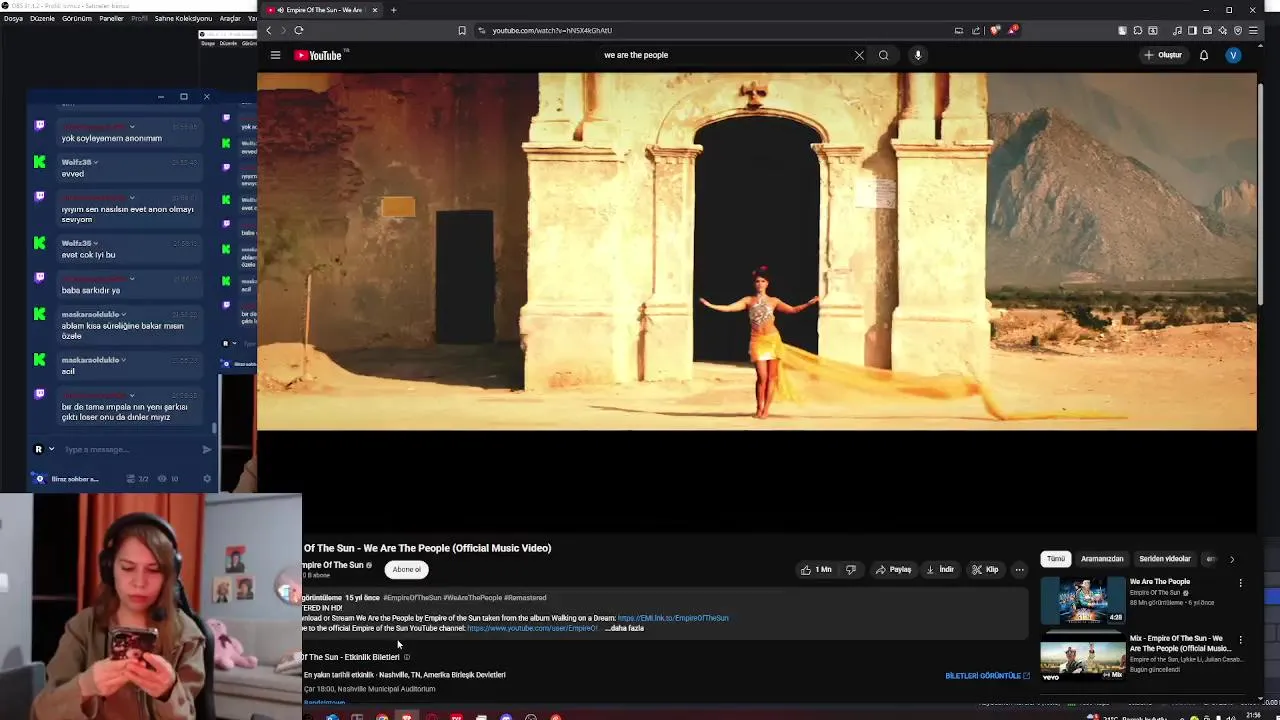Image resolution: width=1280 pixels, height=720 pixels.
Task: Open the youtube.com/user/EmpireOf... link
Action: click(x=532, y=628)
